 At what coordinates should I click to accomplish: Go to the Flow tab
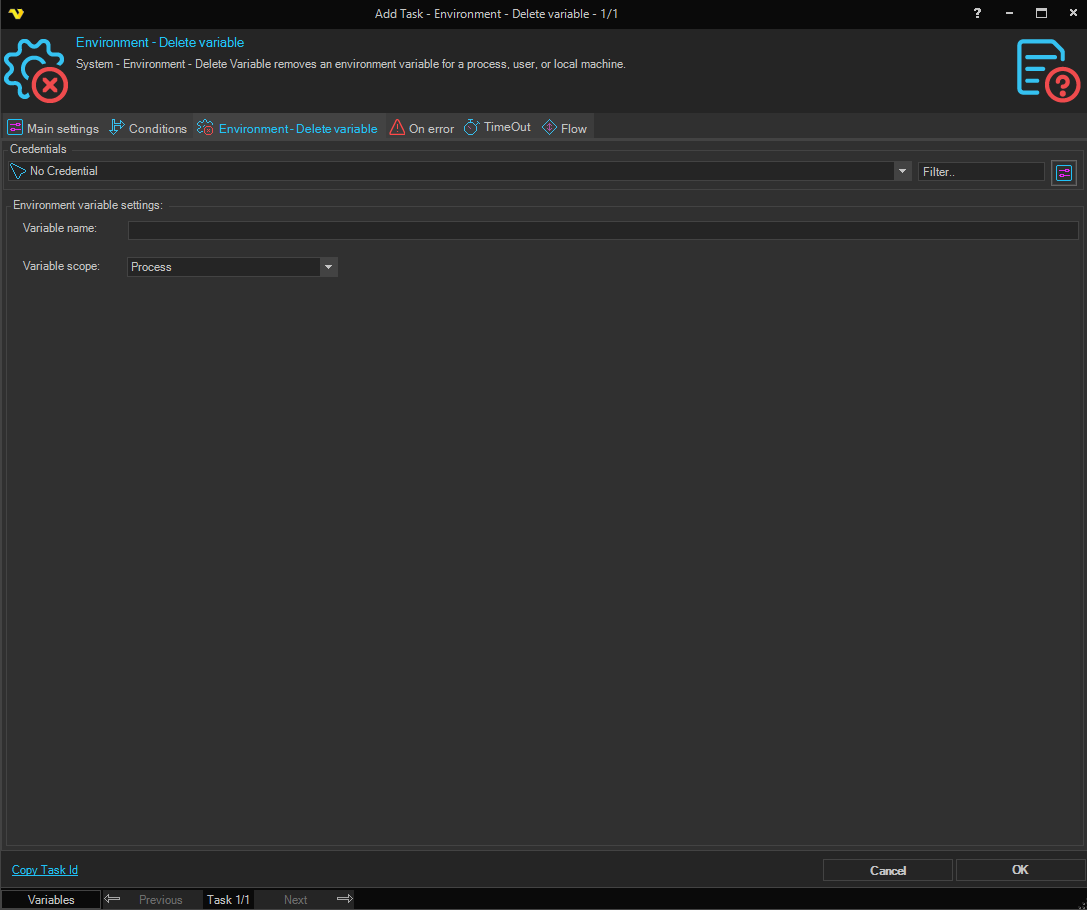pos(565,128)
